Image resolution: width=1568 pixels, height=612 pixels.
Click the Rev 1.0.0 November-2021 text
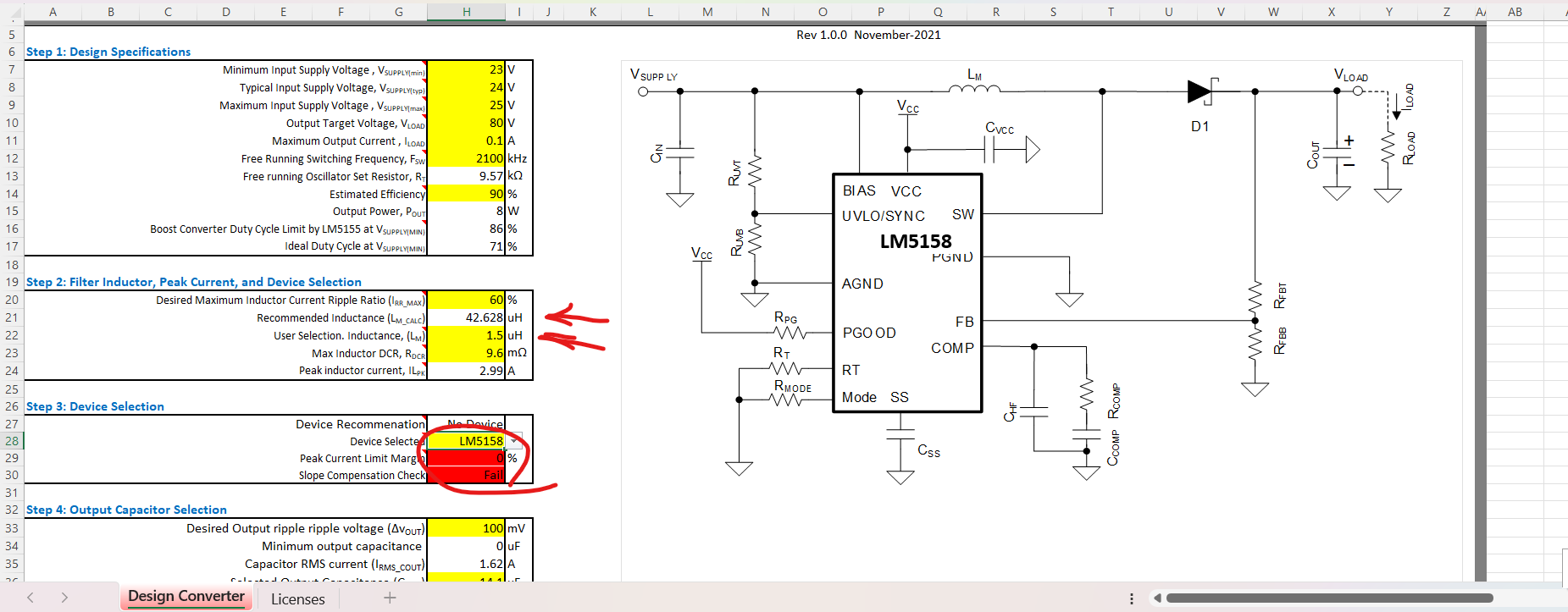(868, 35)
